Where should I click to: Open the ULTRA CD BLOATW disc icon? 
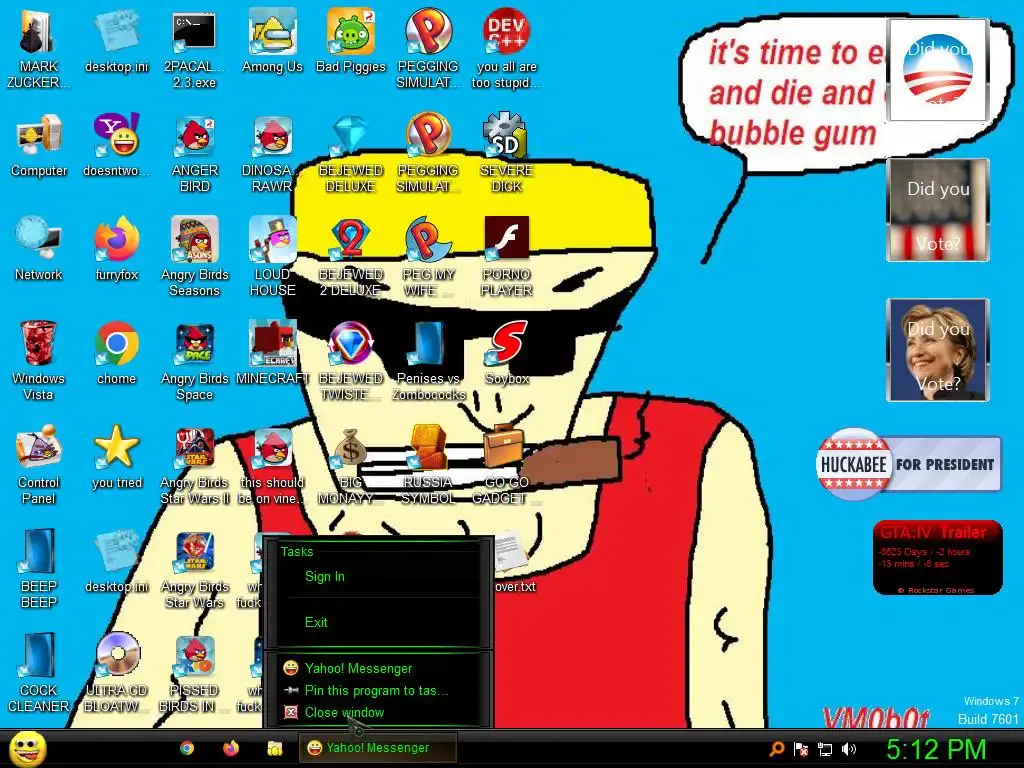tap(116, 672)
